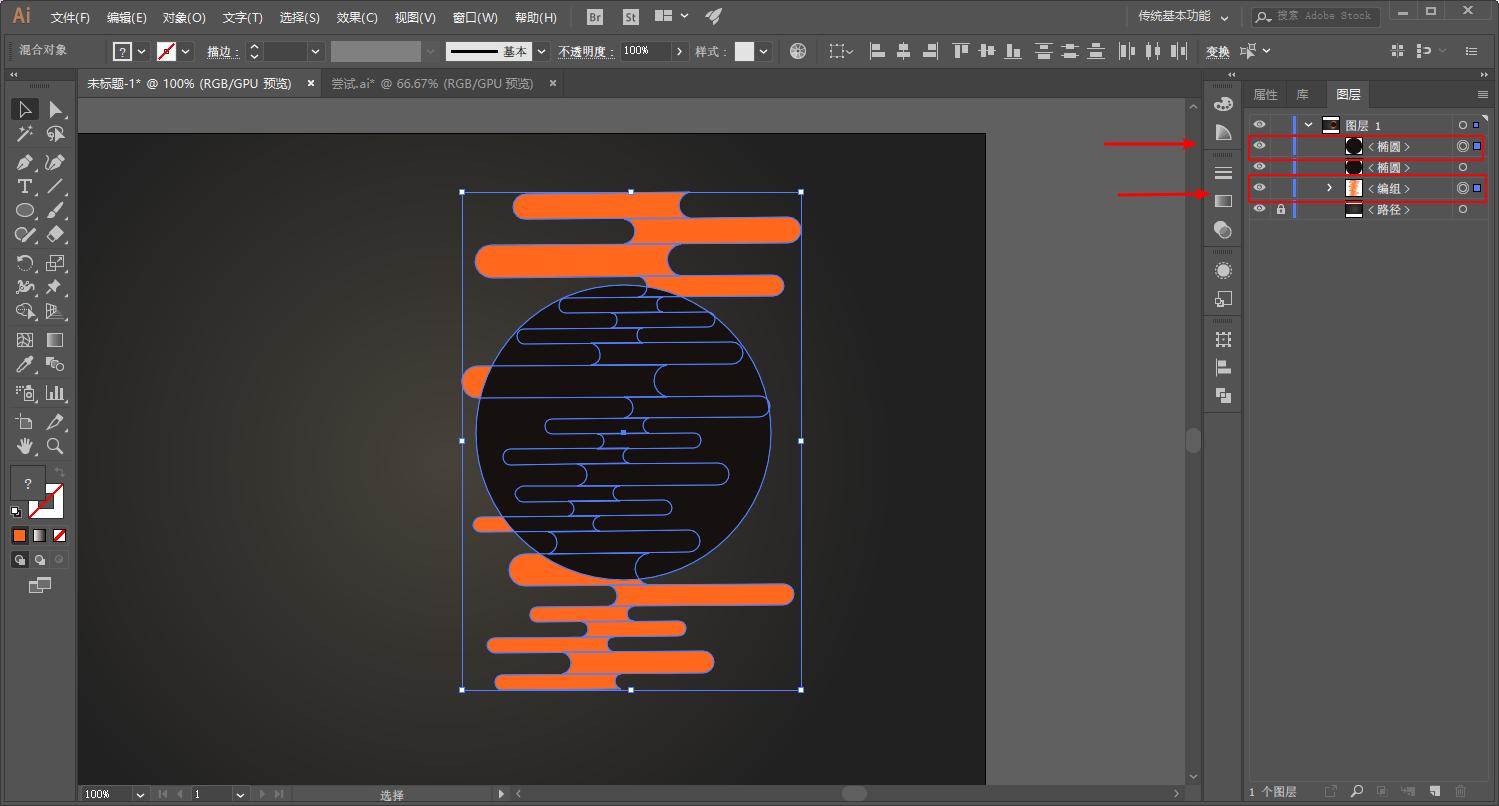Select the Hand tool
1499x806 pixels.
[25, 446]
